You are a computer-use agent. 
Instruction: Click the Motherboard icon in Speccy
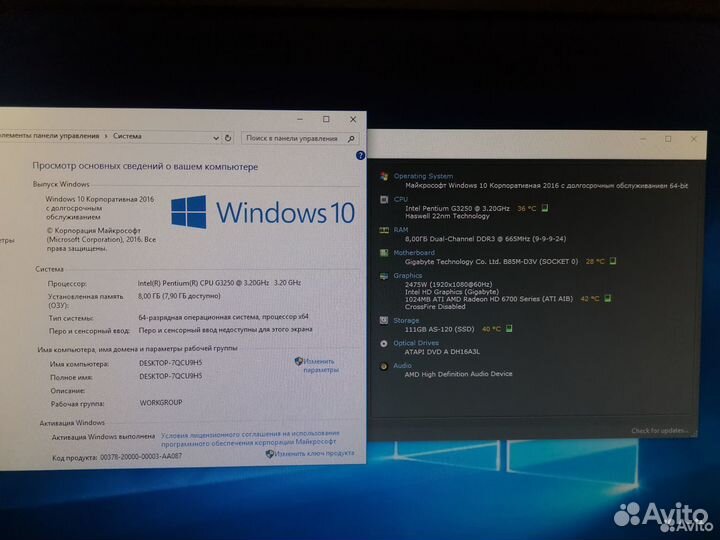pyautogui.click(x=384, y=253)
